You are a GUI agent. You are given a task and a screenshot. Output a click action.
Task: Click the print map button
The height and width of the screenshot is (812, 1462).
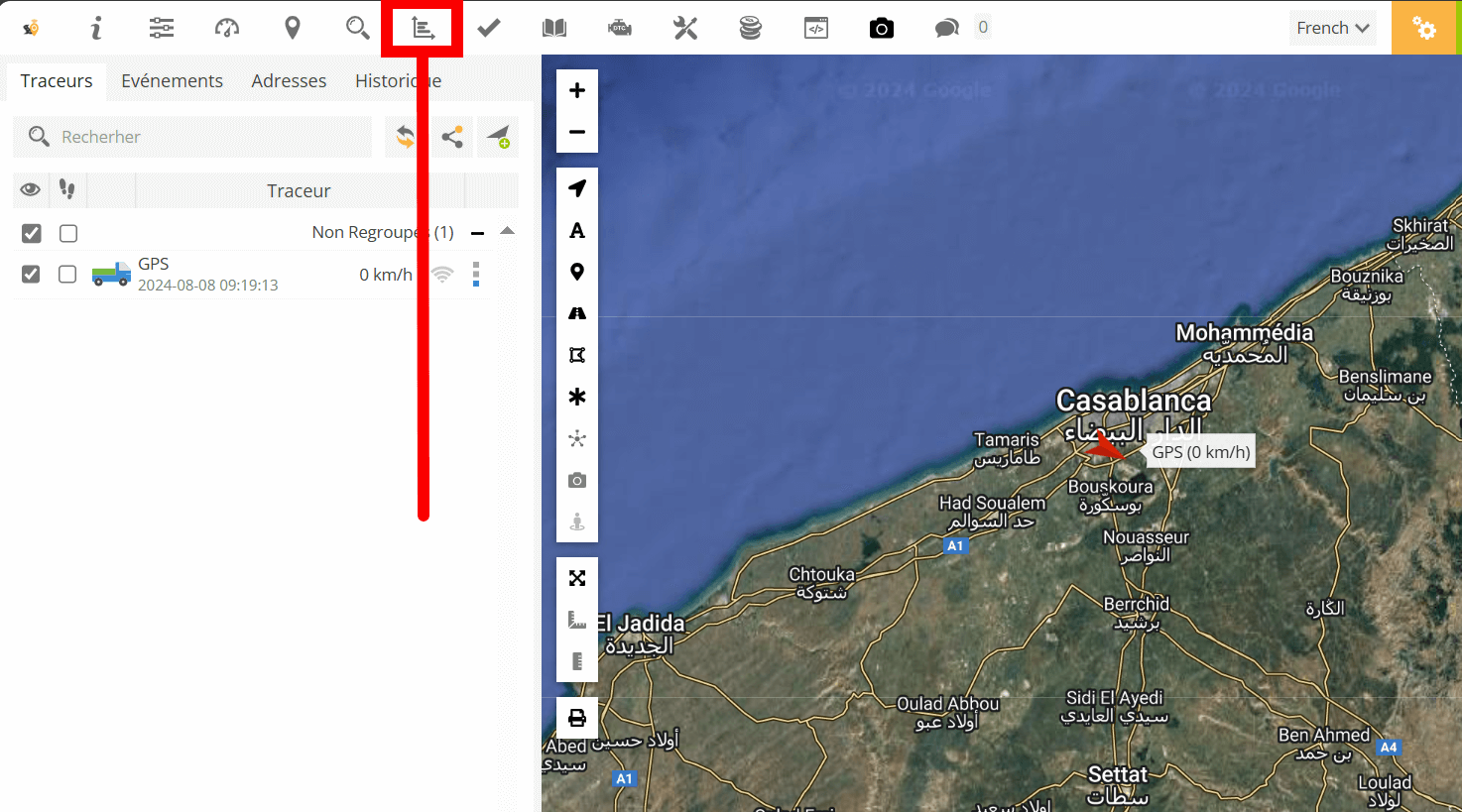(577, 718)
